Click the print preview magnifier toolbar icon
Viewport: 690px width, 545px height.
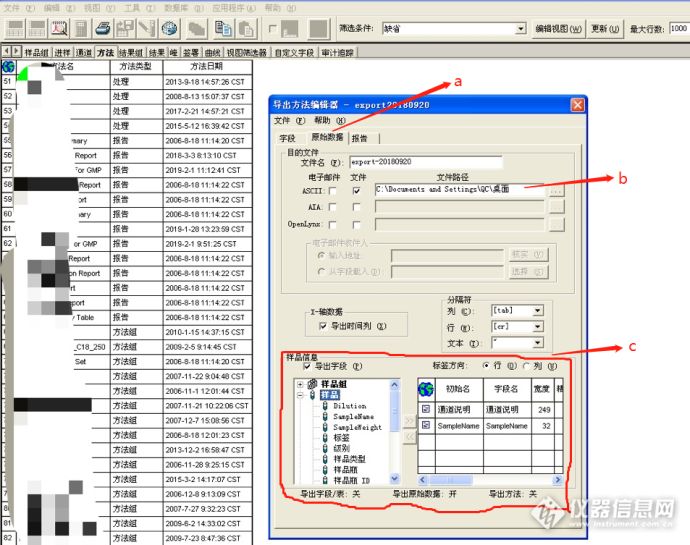tap(59, 29)
